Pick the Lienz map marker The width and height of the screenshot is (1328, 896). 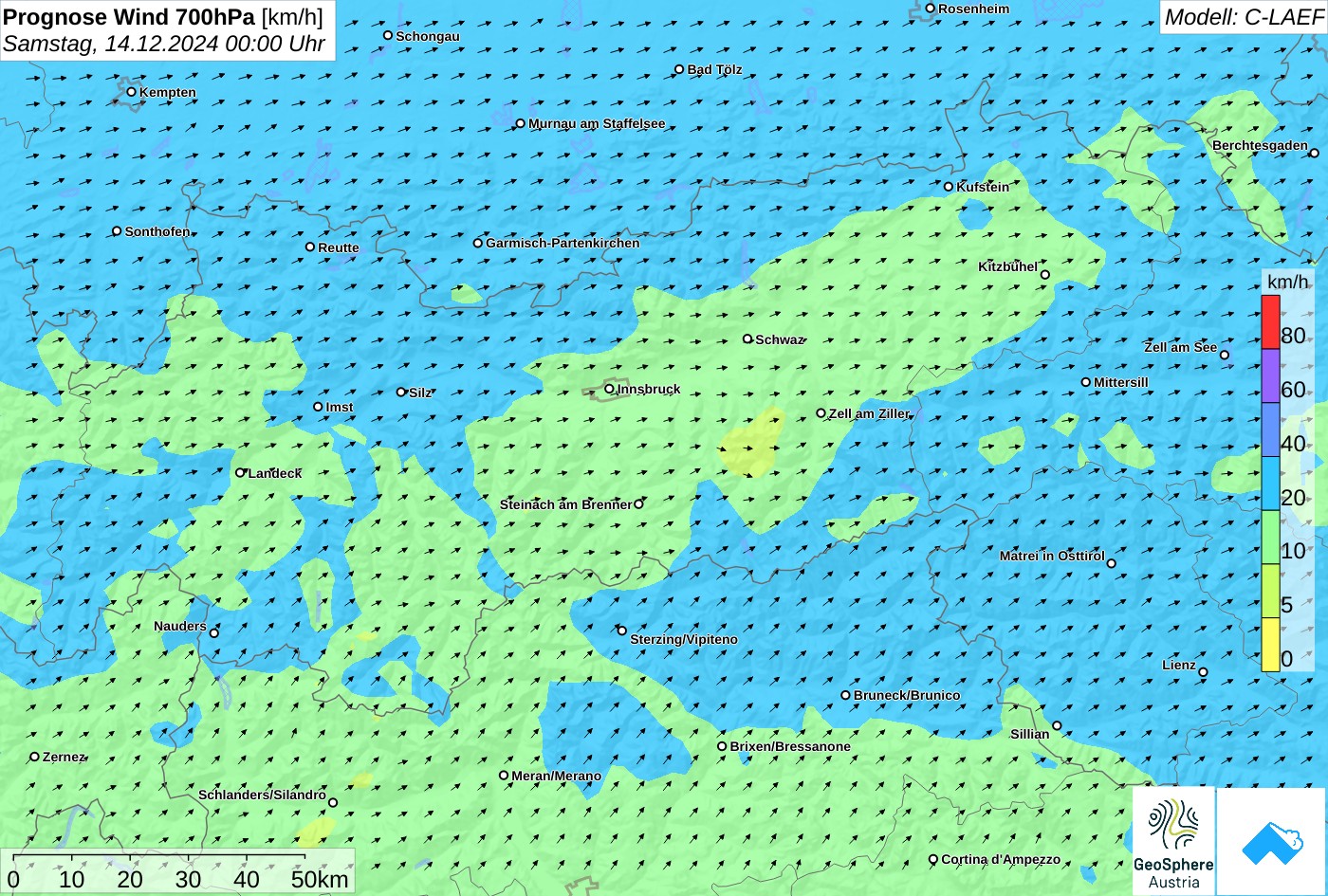coord(1203,672)
